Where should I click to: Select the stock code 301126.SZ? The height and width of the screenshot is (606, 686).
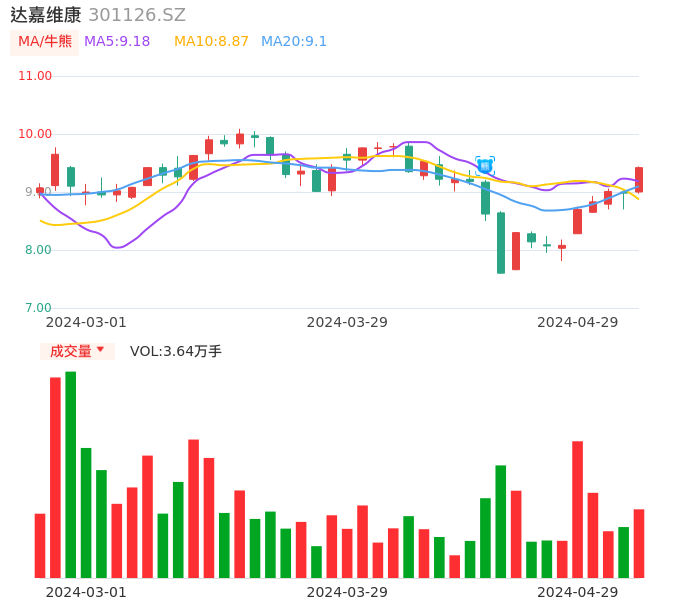coord(137,15)
